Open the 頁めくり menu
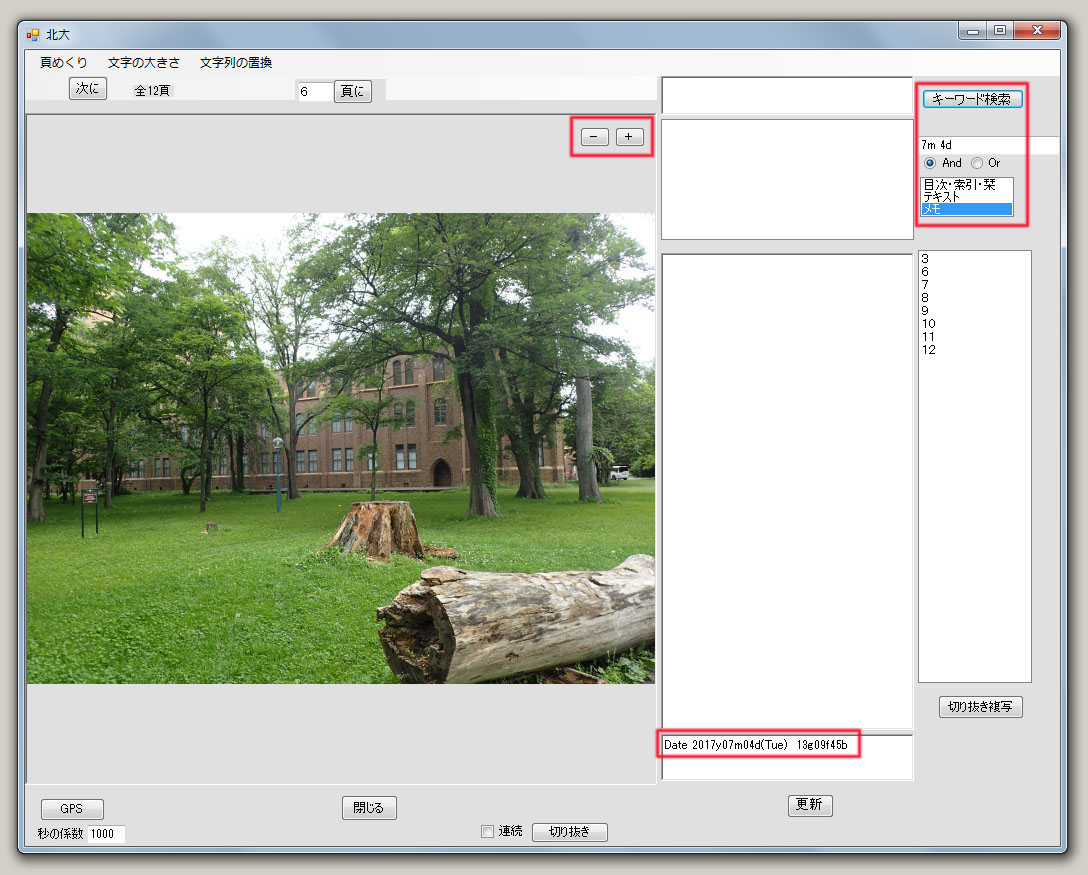The image size is (1088, 875). coord(64,62)
